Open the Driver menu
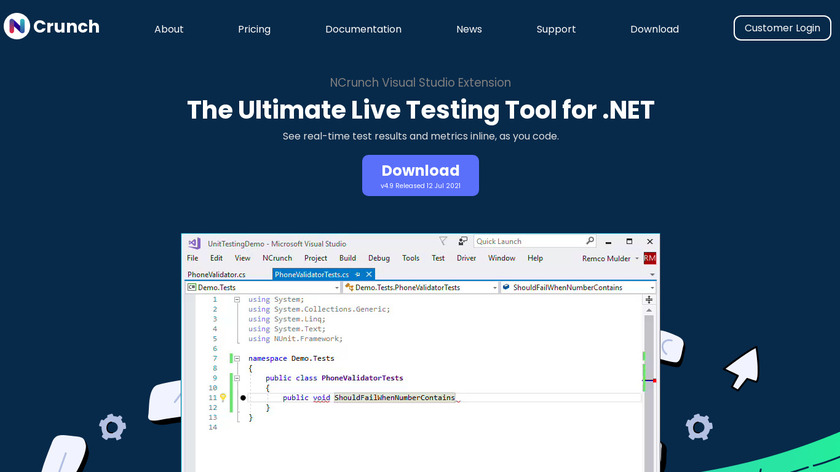 click(x=466, y=258)
